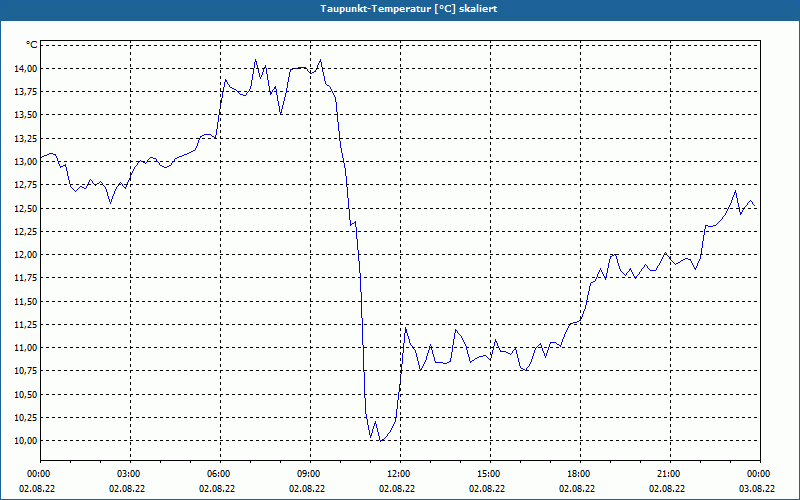This screenshot has height=500, width=800.
Task: Click the 11,50 y-axis label
Action: tap(26, 302)
